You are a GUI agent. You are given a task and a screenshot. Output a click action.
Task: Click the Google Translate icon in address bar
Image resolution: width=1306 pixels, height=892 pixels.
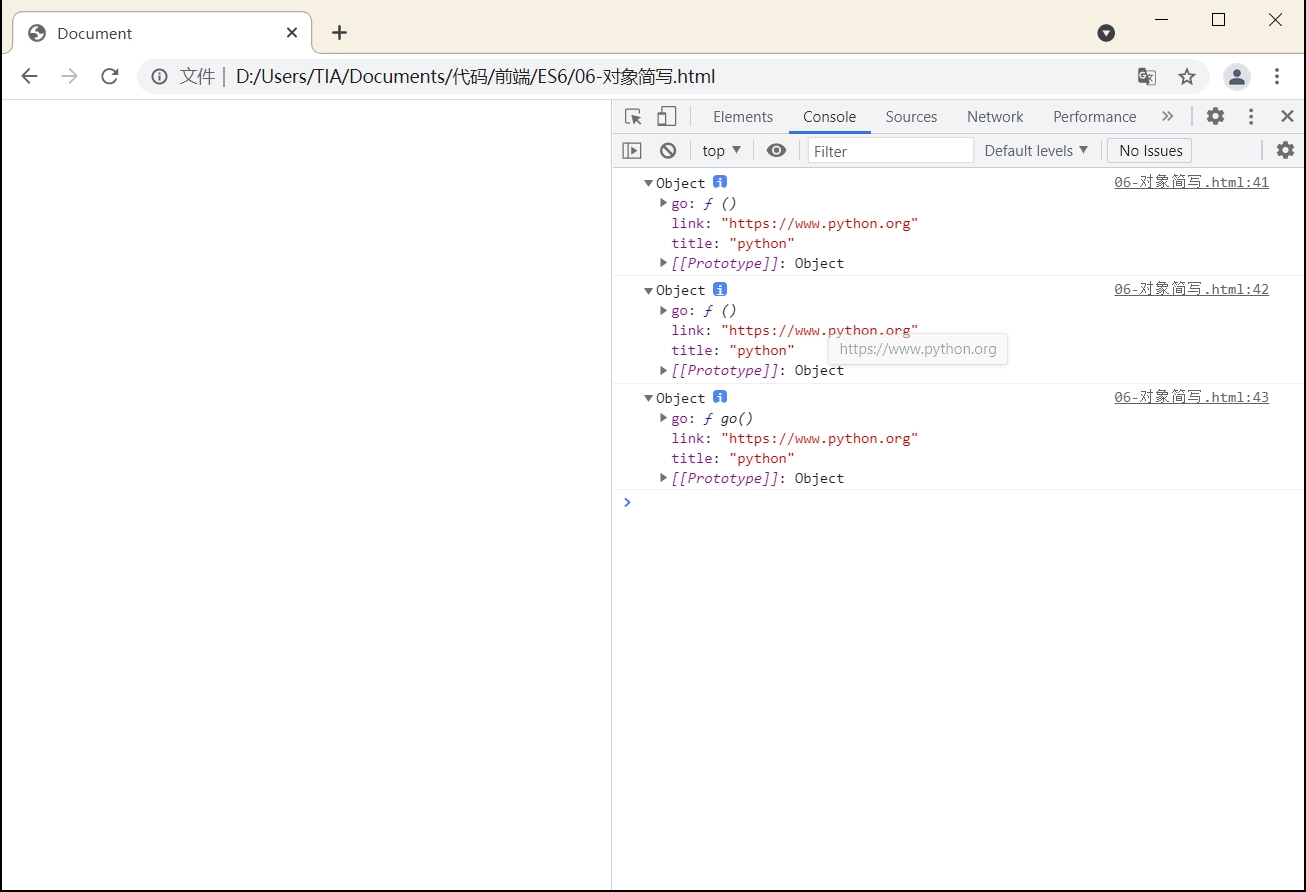coord(1147,77)
